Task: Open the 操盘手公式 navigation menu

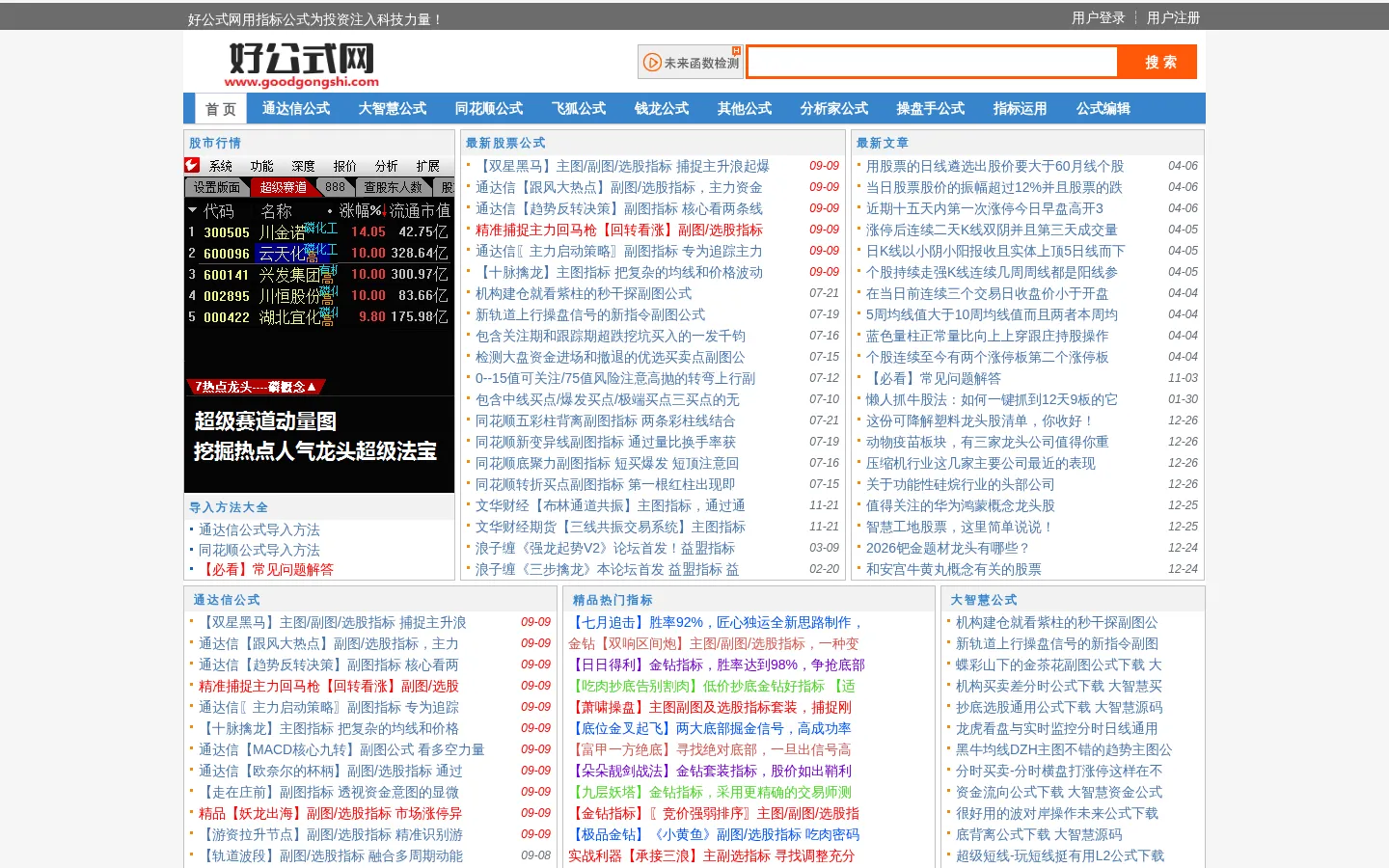Action: coord(931,109)
